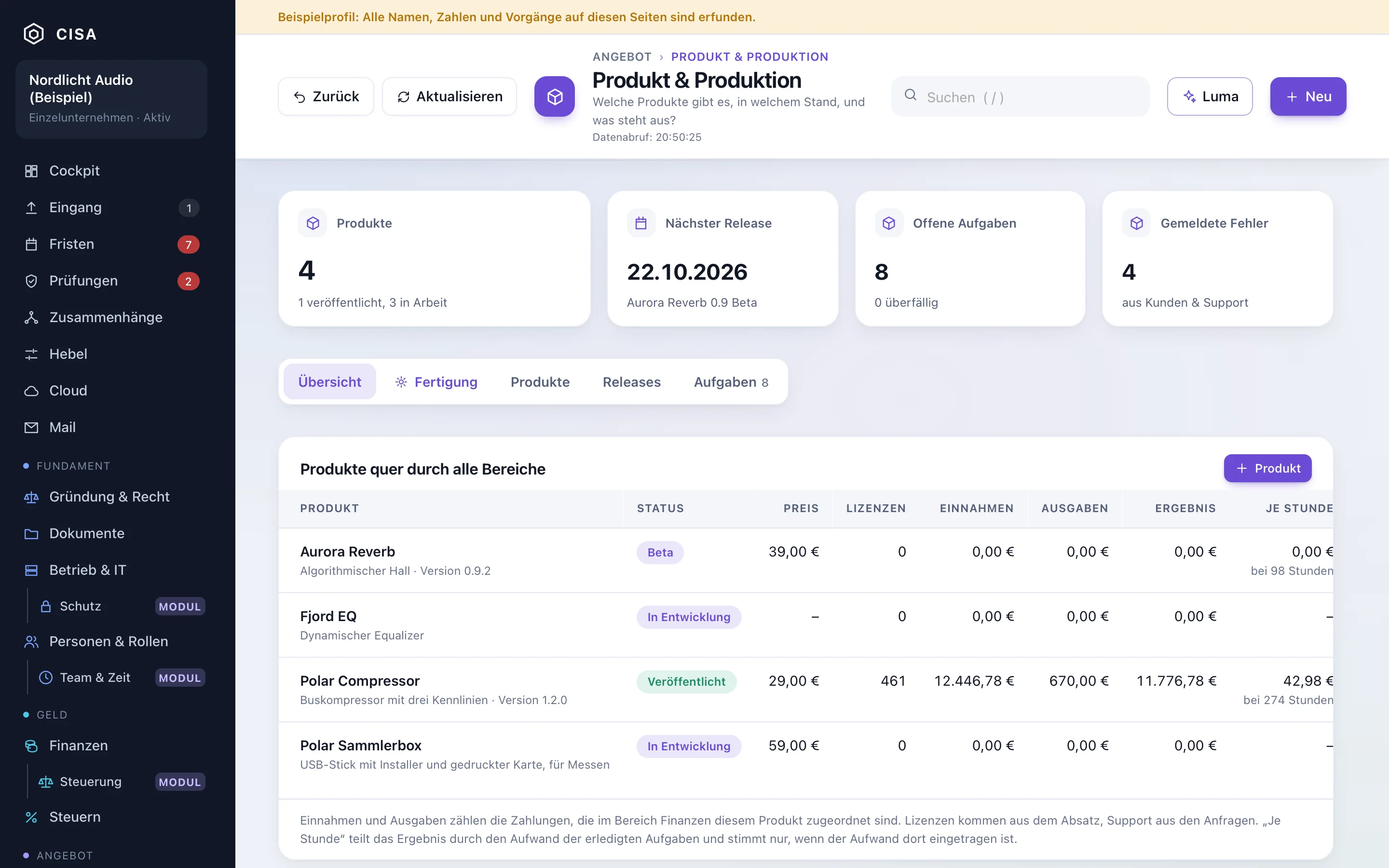1389x868 pixels.
Task: Open Personen & Rollen section
Action: (x=111, y=641)
